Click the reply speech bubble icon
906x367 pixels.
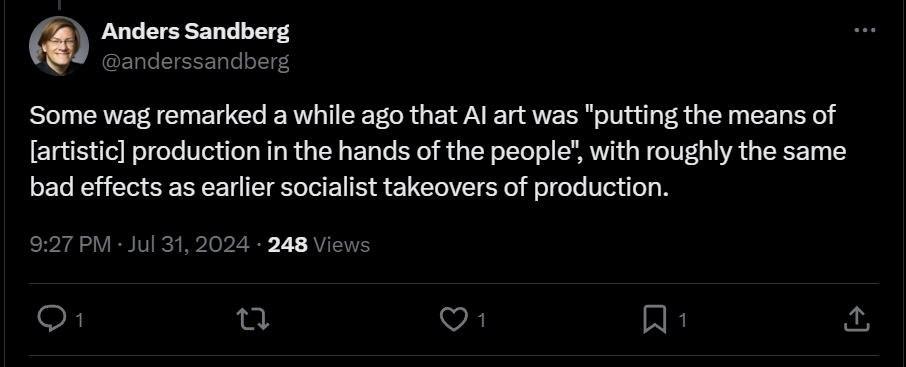[50, 320]
